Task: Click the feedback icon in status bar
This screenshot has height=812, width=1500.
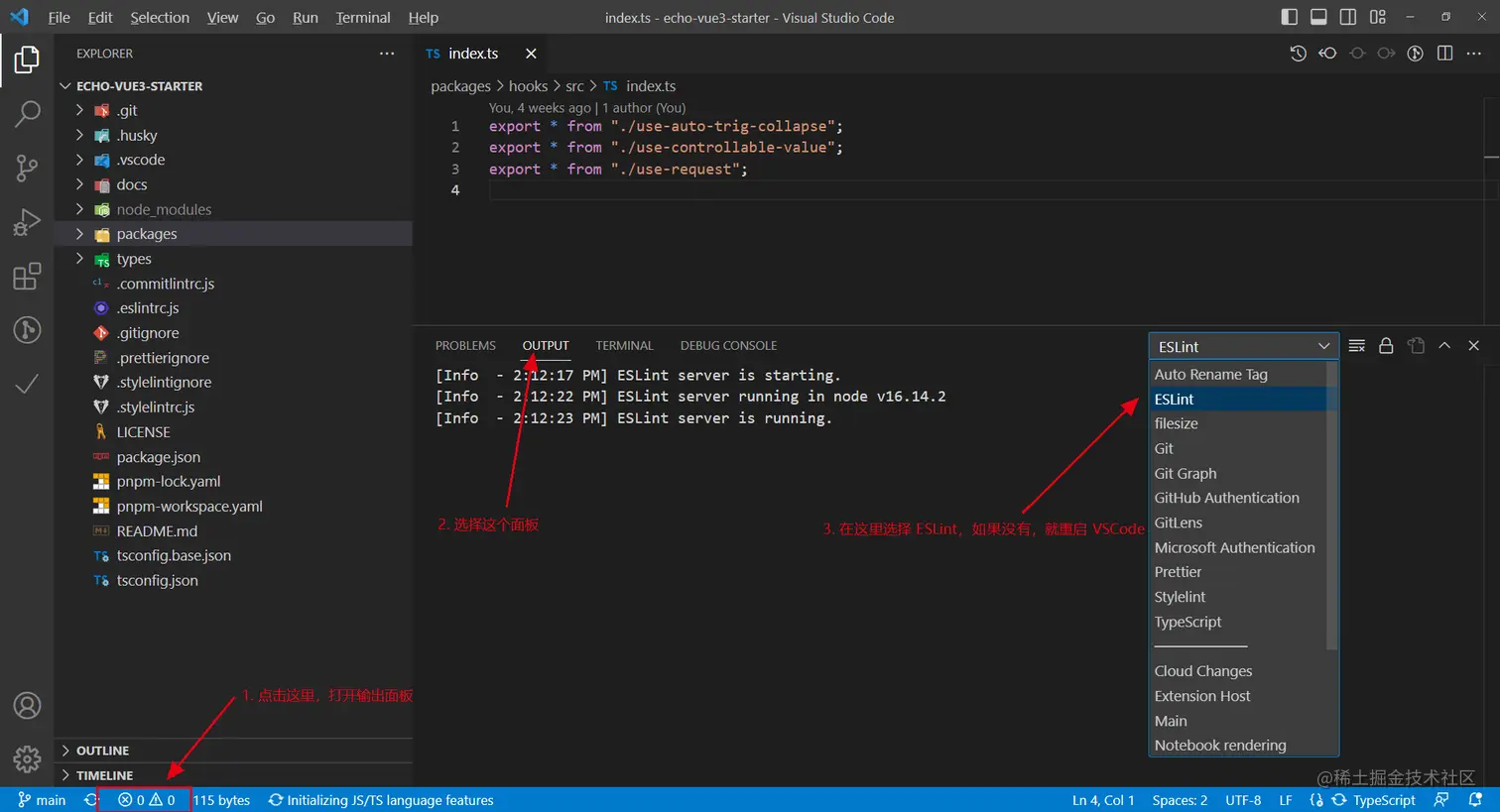Action: click(1441, 800)
